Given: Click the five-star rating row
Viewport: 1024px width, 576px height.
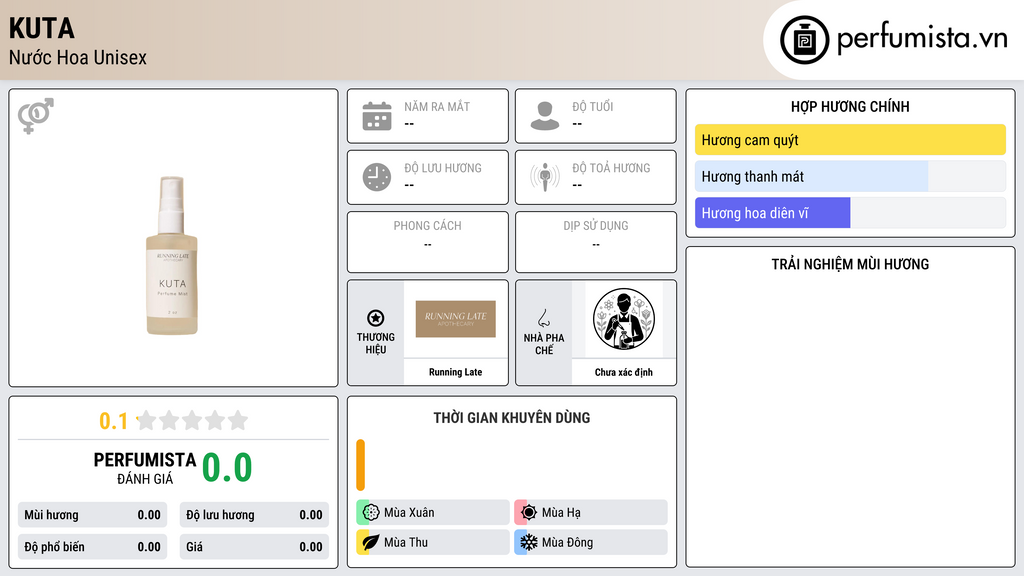Looking at the screenshot, I should [x=192, y=421].
